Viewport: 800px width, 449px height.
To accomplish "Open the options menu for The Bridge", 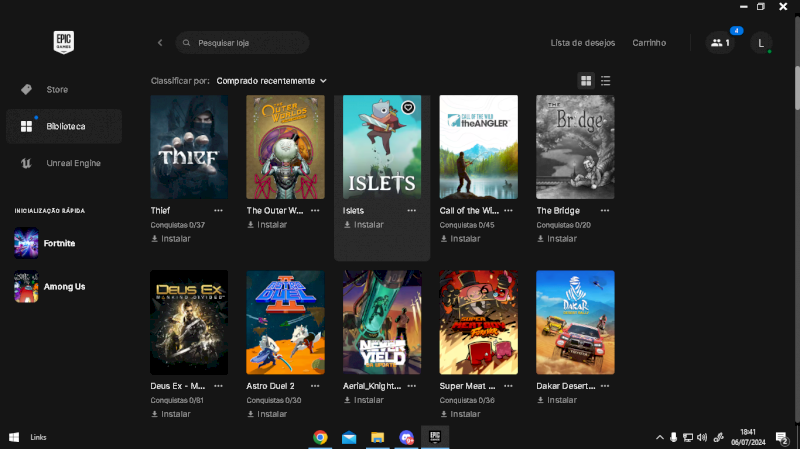I will 604,211.
